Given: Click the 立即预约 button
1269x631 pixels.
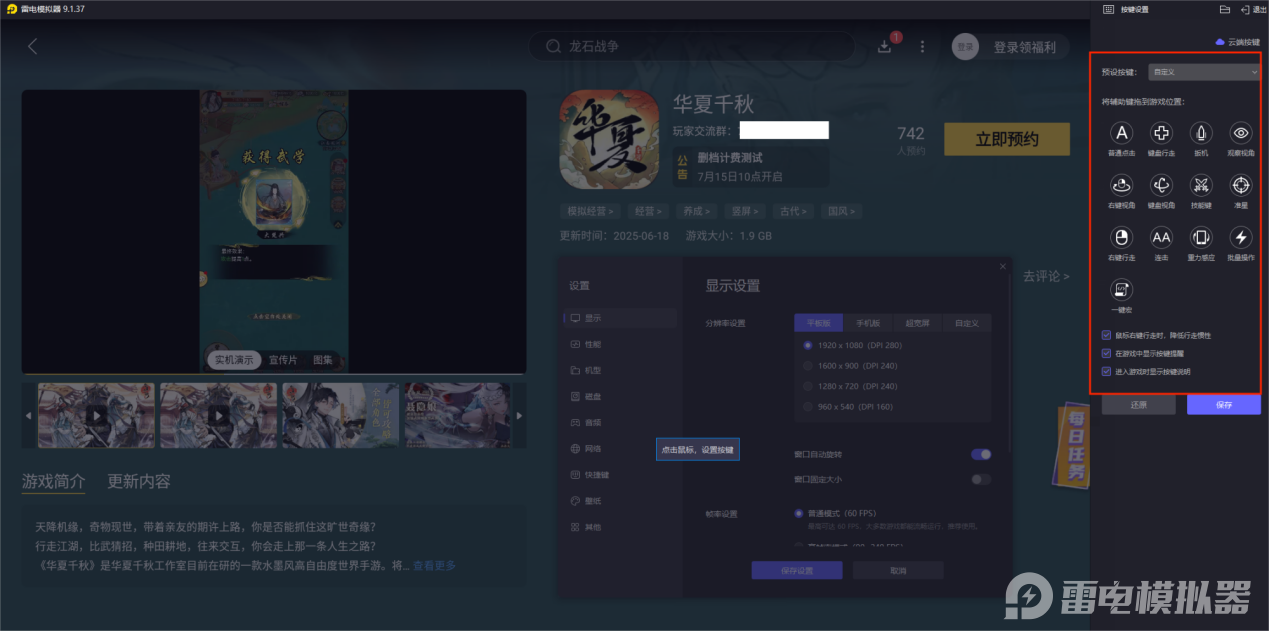Looking at the screenshot, I should [1006, 140].
